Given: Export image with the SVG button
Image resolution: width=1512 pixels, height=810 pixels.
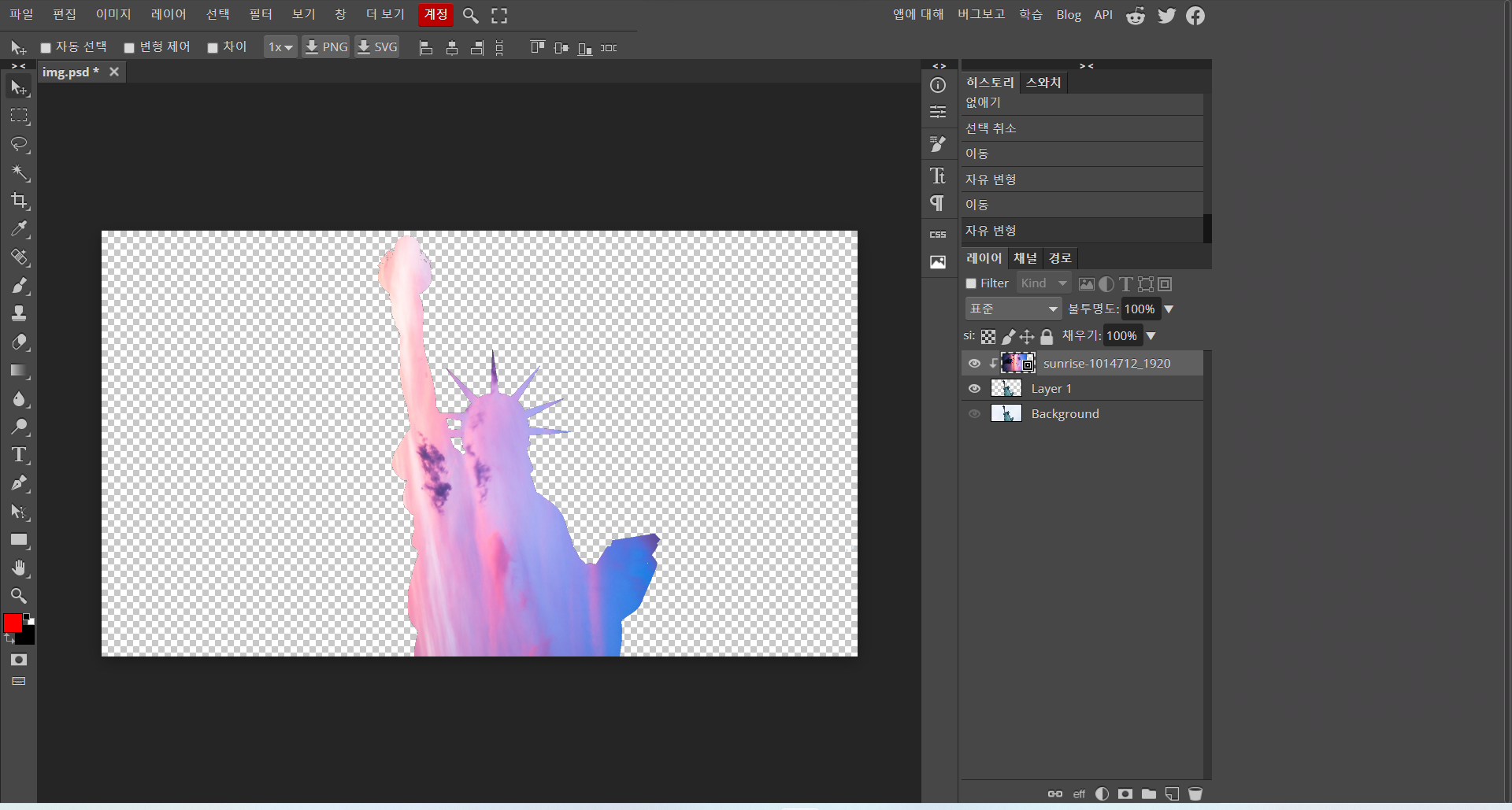Looking at the screenshot, I should [x=377, y=47].
